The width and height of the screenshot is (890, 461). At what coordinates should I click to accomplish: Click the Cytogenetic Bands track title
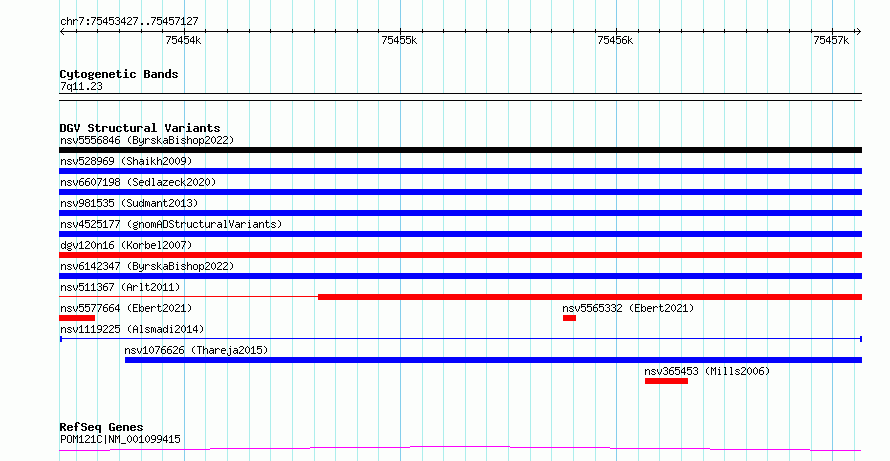[119, 74]
